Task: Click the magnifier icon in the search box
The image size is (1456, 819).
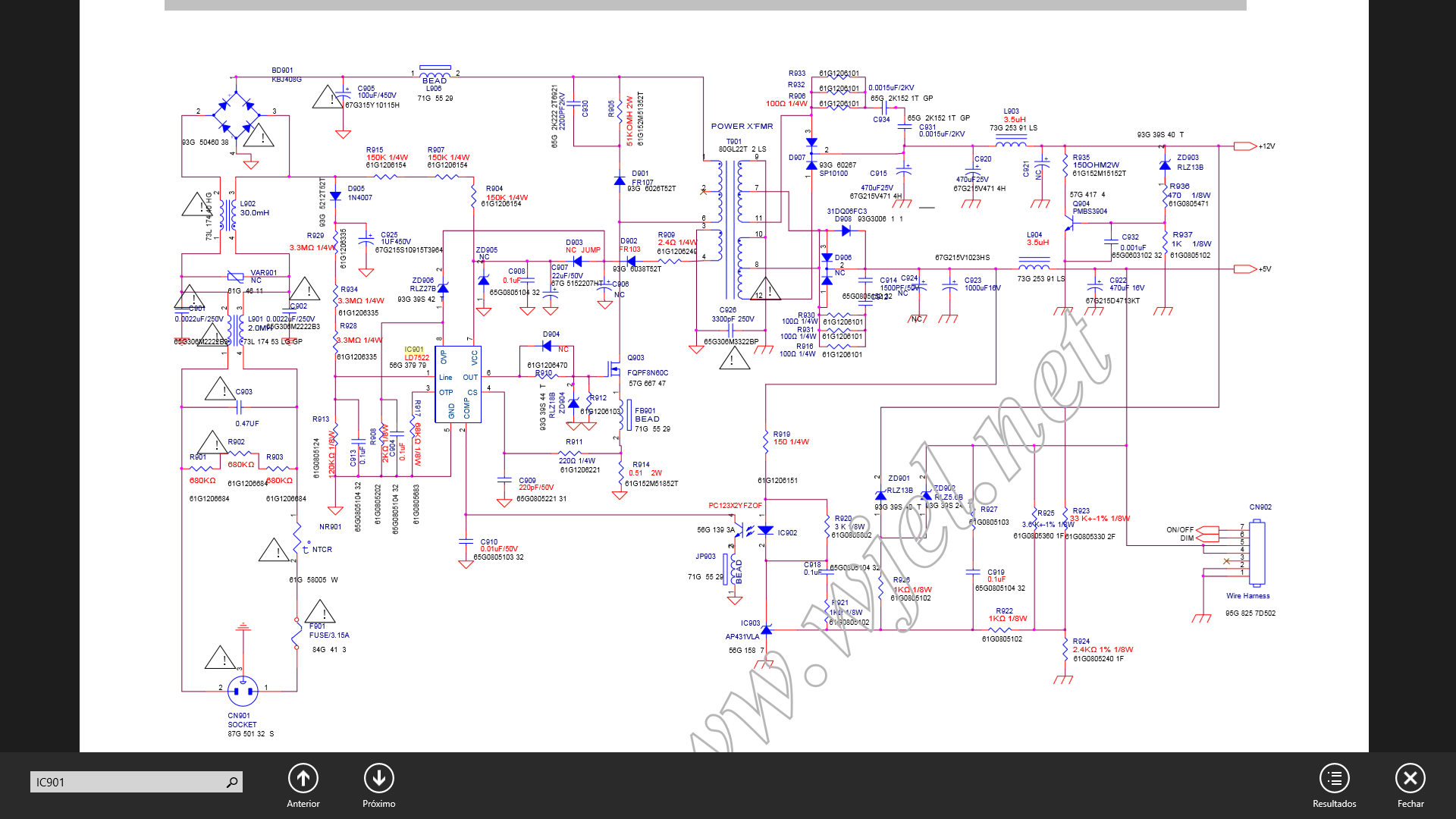Action: point(232,782)
